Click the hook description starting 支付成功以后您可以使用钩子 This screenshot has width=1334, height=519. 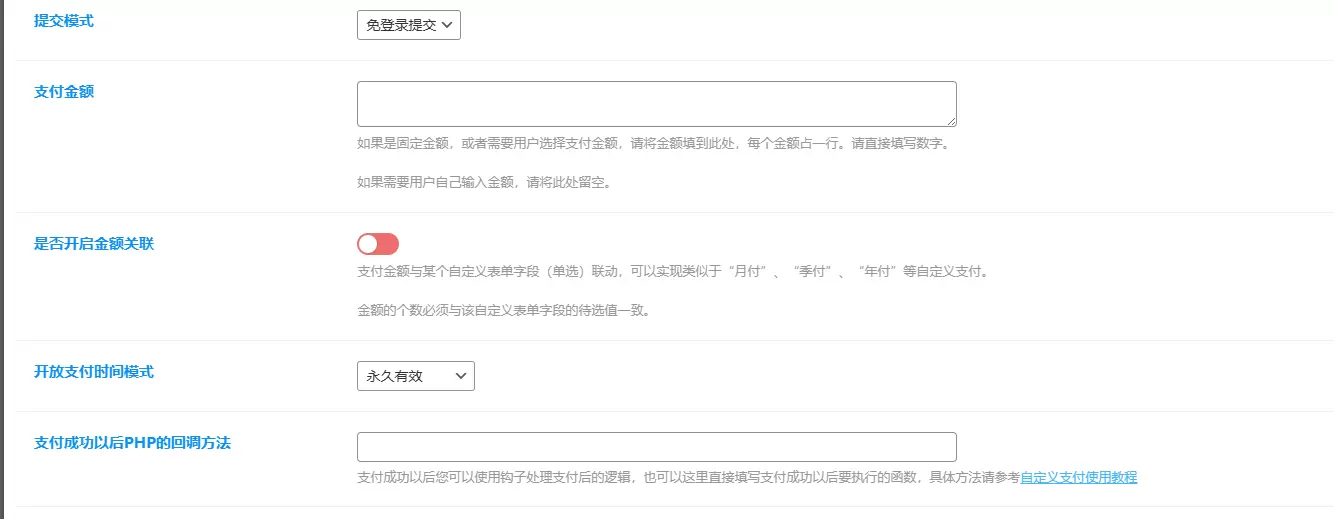point(688,477)
